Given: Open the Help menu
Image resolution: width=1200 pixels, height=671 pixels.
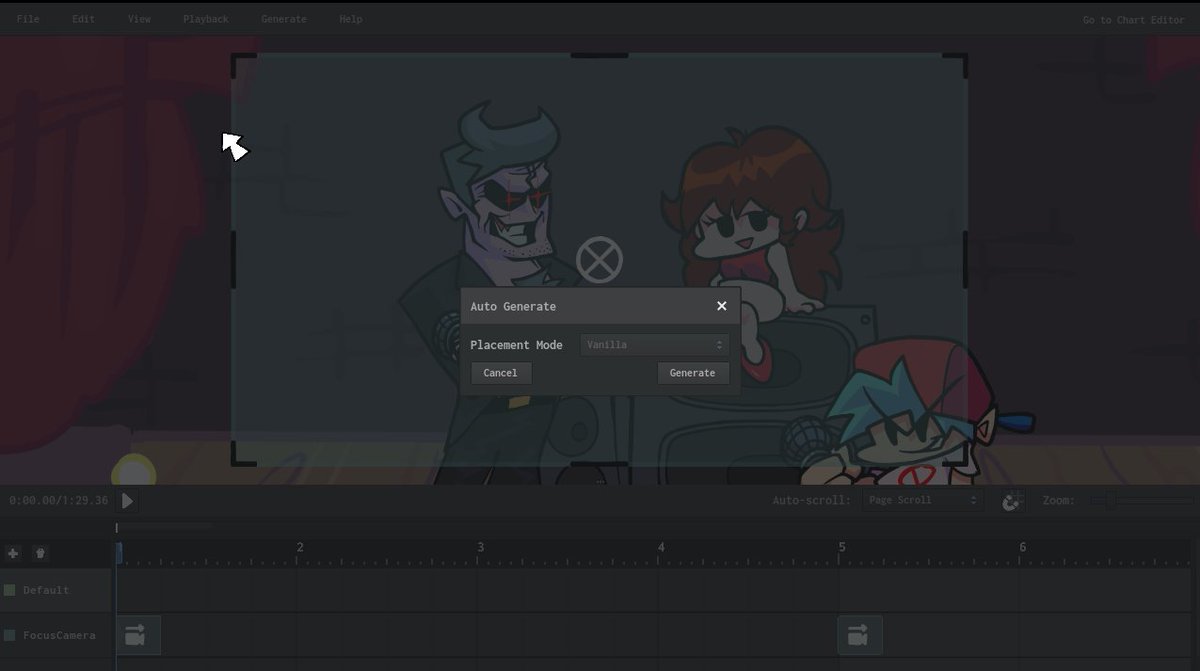Looking at the screenshot, I should click(351, 19).
